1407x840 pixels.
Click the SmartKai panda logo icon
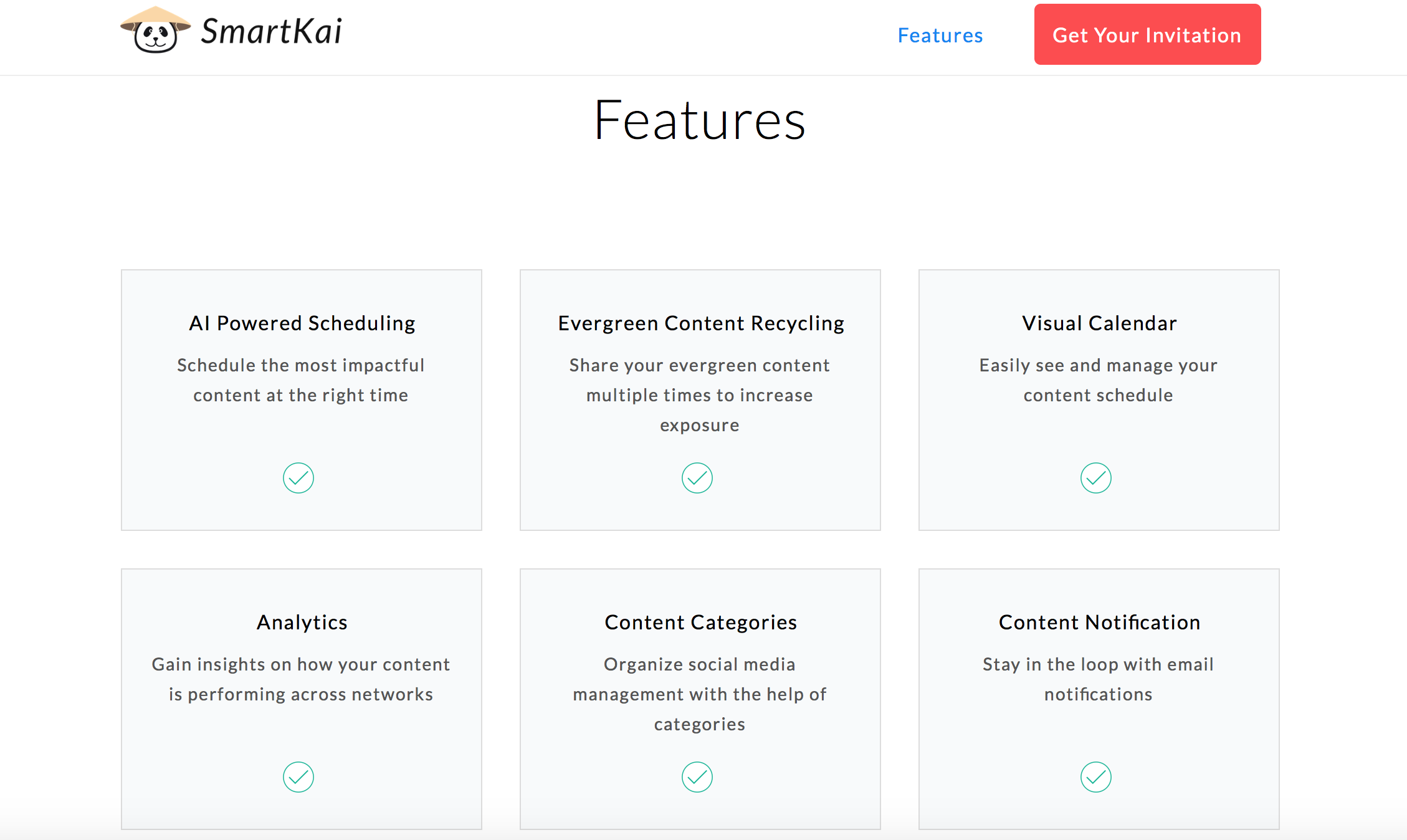pos(155,31)
